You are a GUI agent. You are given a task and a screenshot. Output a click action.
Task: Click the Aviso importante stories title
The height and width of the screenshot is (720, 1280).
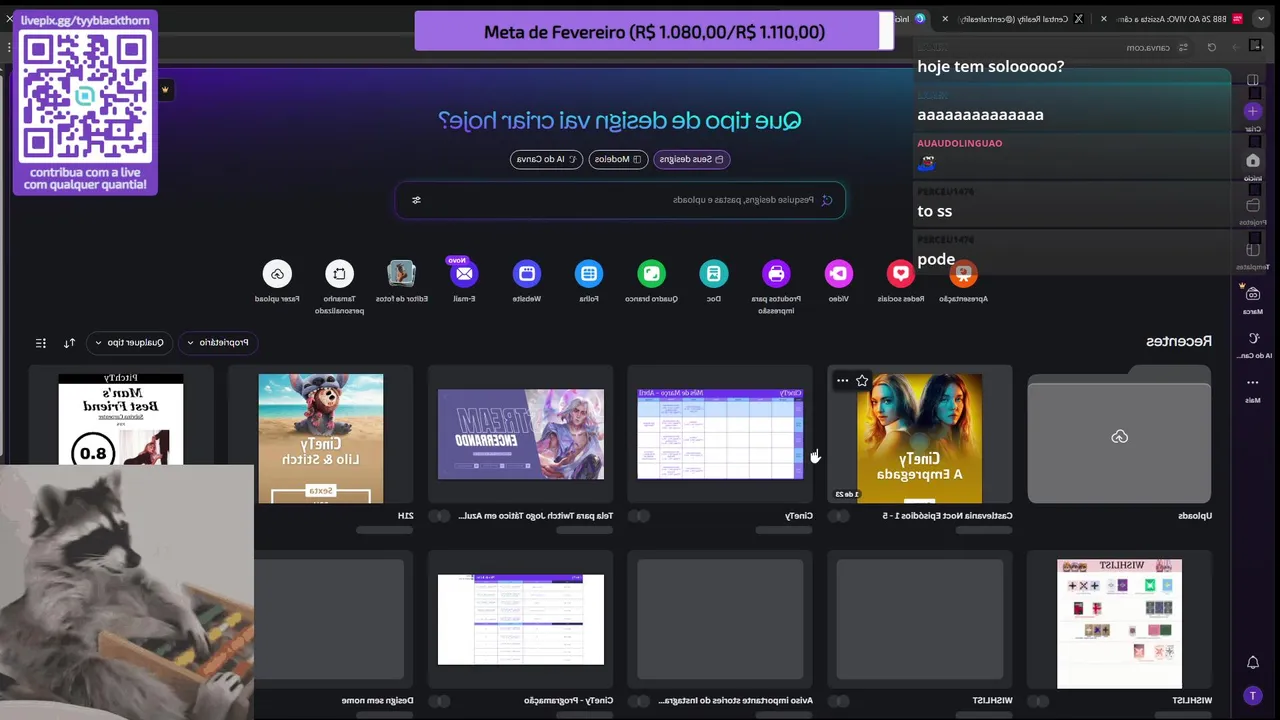point(735,700)
